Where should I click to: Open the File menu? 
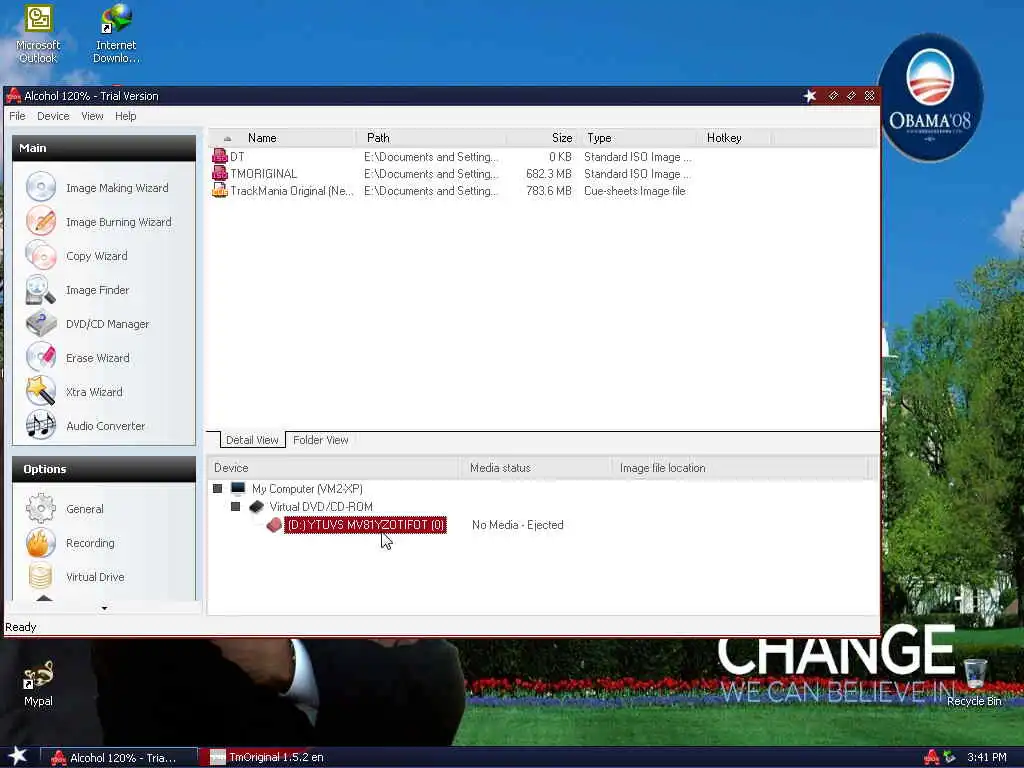point(17,116)
